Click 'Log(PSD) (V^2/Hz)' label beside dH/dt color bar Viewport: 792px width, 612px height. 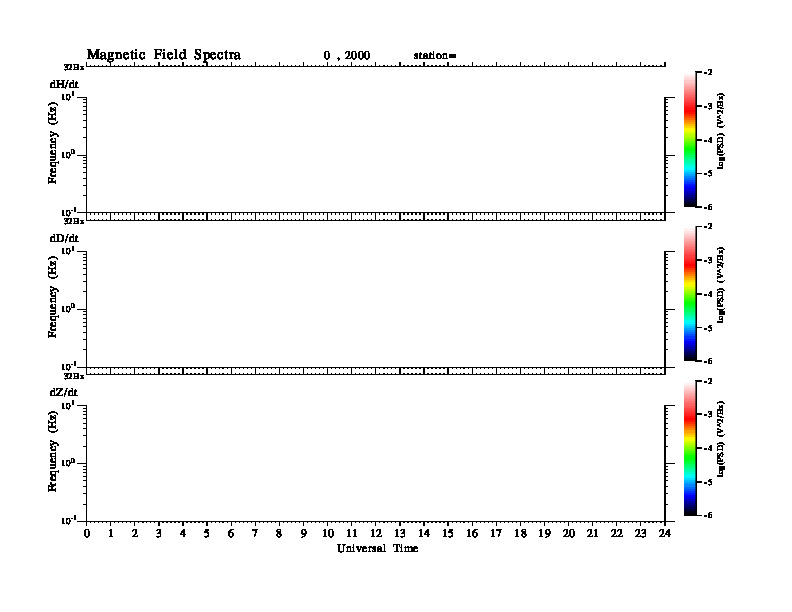pos(721,131)
